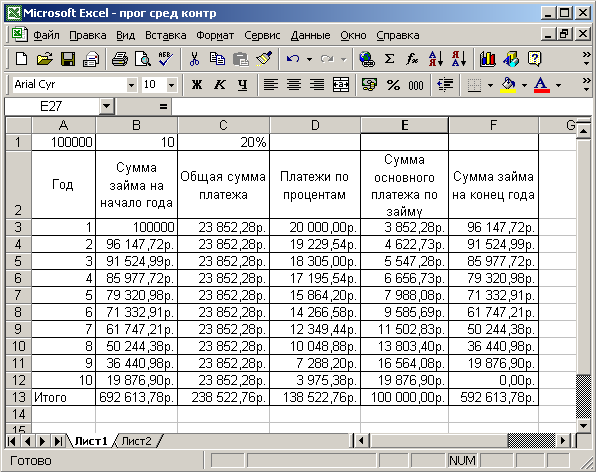Open the Формат menu
Image resolution: width=596 pixels, height=472 pixels.
(215, 35)
